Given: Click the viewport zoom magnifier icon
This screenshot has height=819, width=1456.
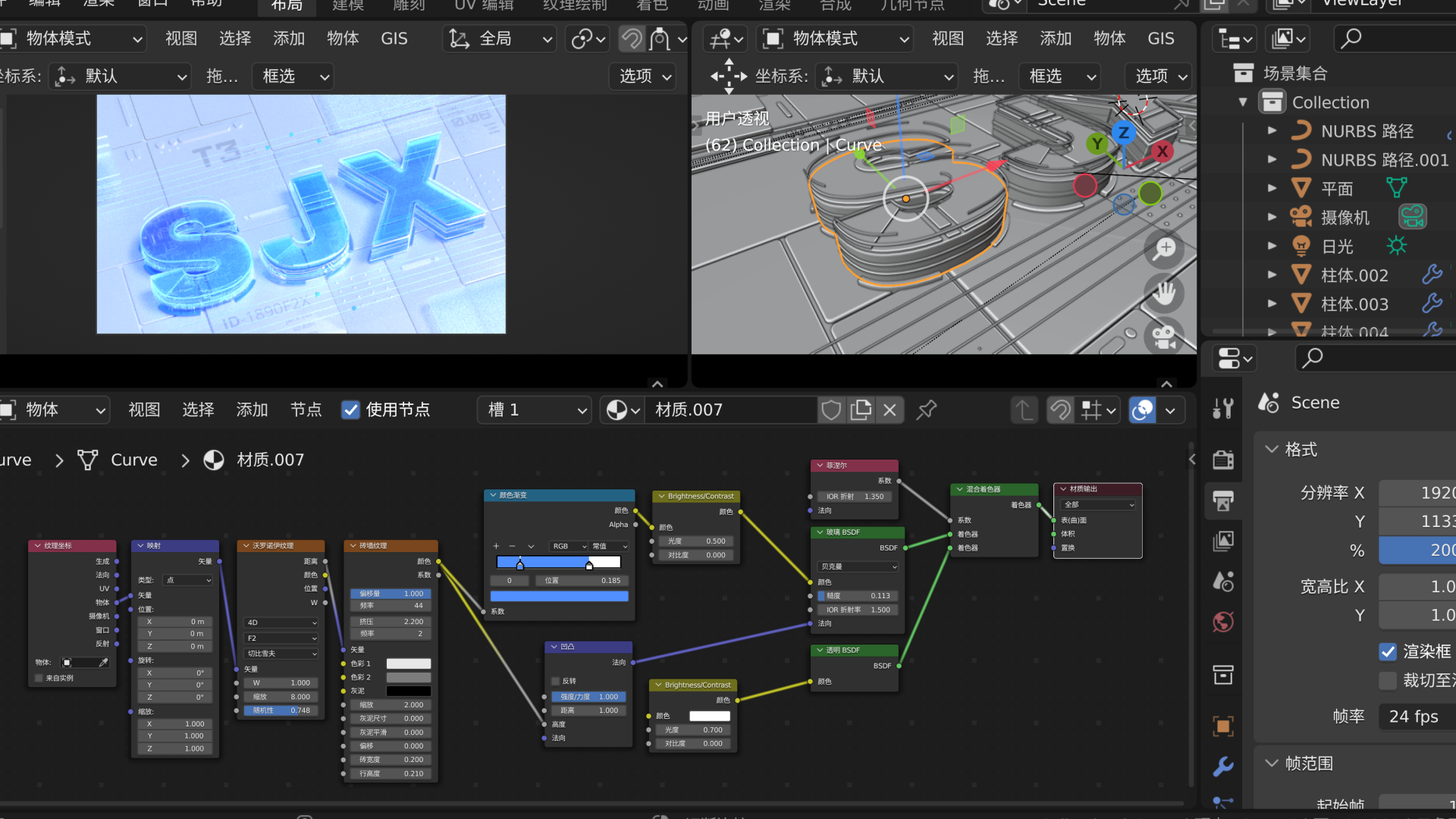Looking at the screenshot, I should tap(1165, 249).
